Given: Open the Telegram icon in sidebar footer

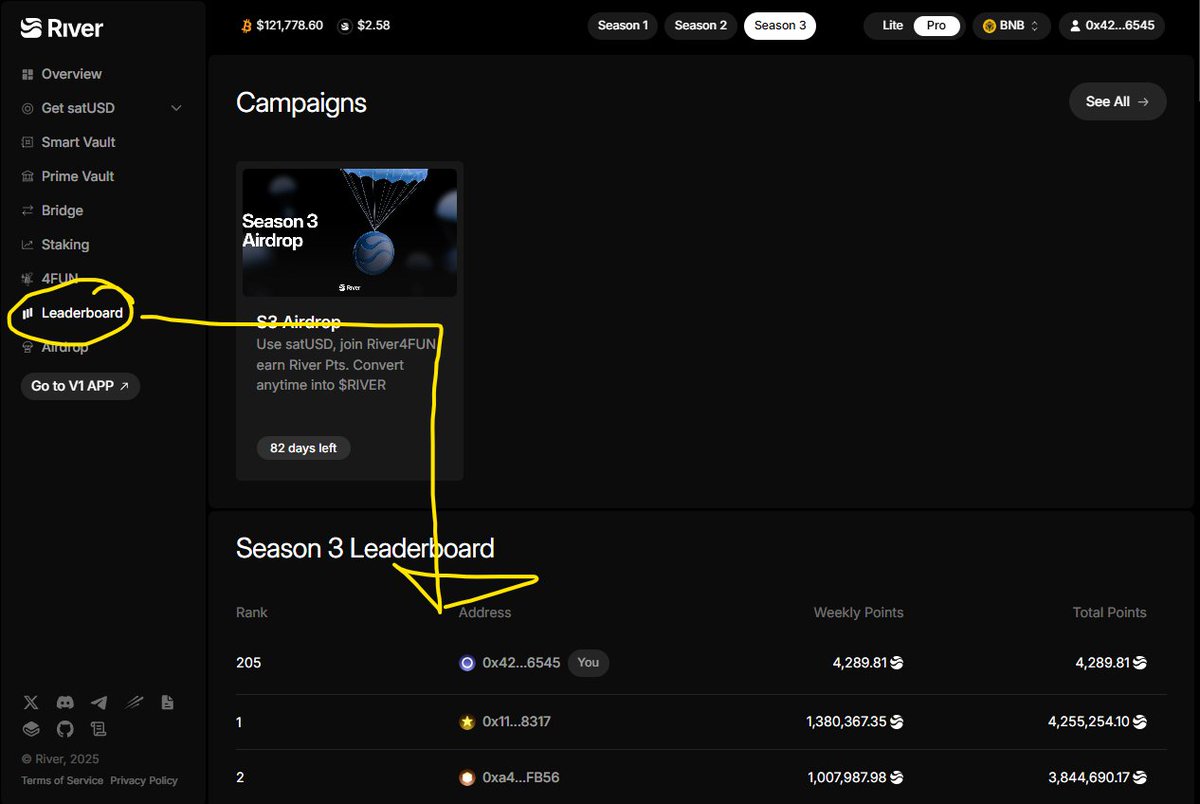Looking at the screenshot, I should pos(99,703).
